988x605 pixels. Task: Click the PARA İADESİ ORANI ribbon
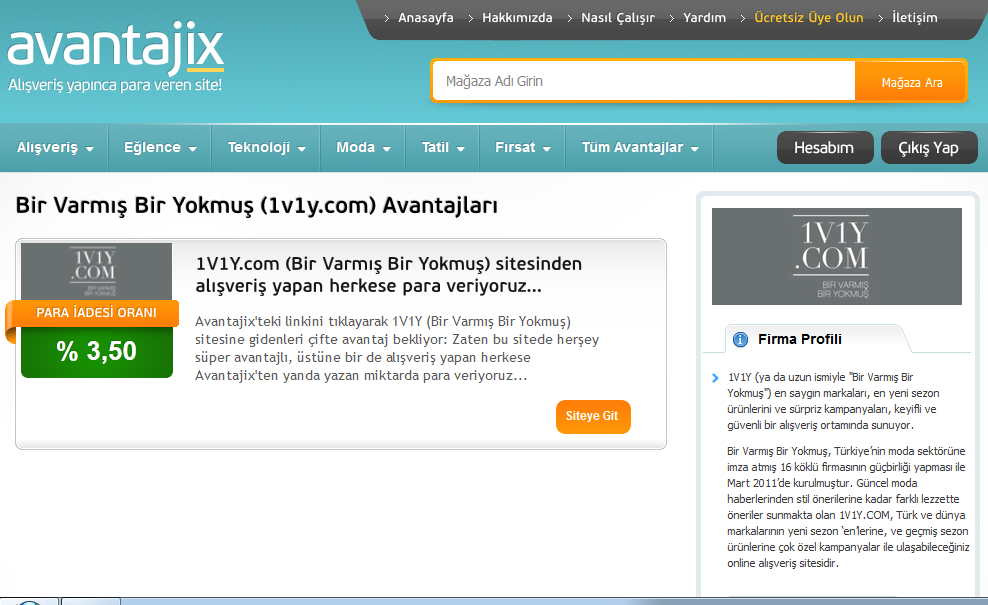click(x=95, y=313)
